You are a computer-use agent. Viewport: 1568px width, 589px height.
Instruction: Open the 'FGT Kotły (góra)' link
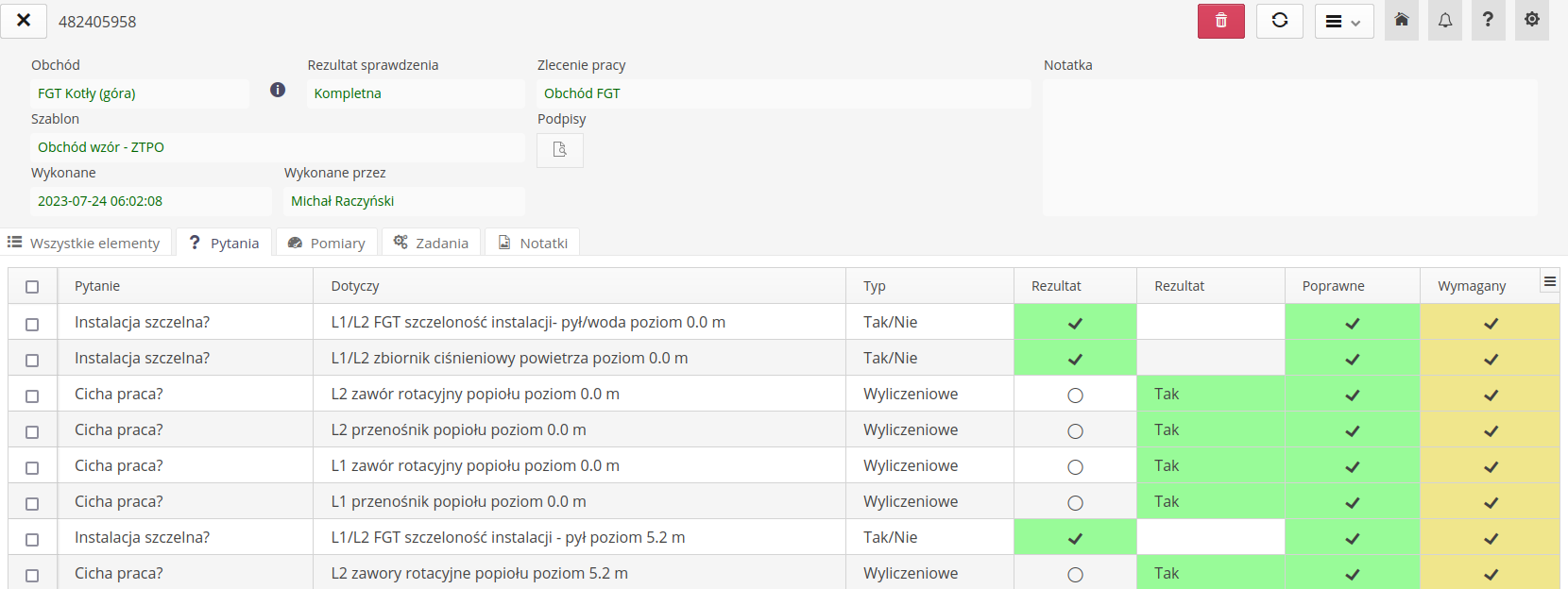[87, 93]
